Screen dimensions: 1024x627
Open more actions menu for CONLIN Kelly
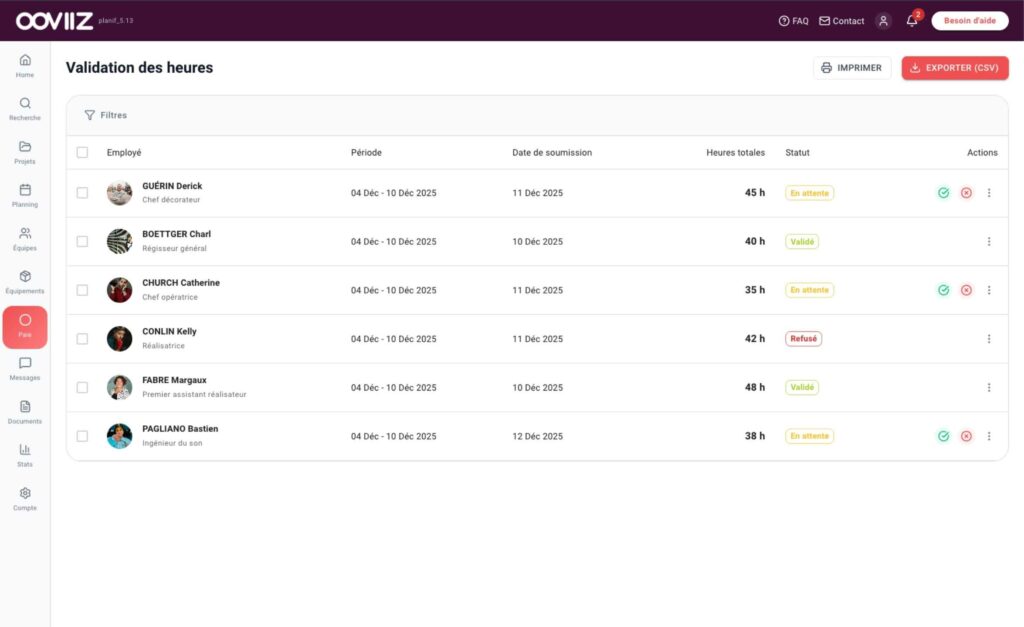pos(989,339)
